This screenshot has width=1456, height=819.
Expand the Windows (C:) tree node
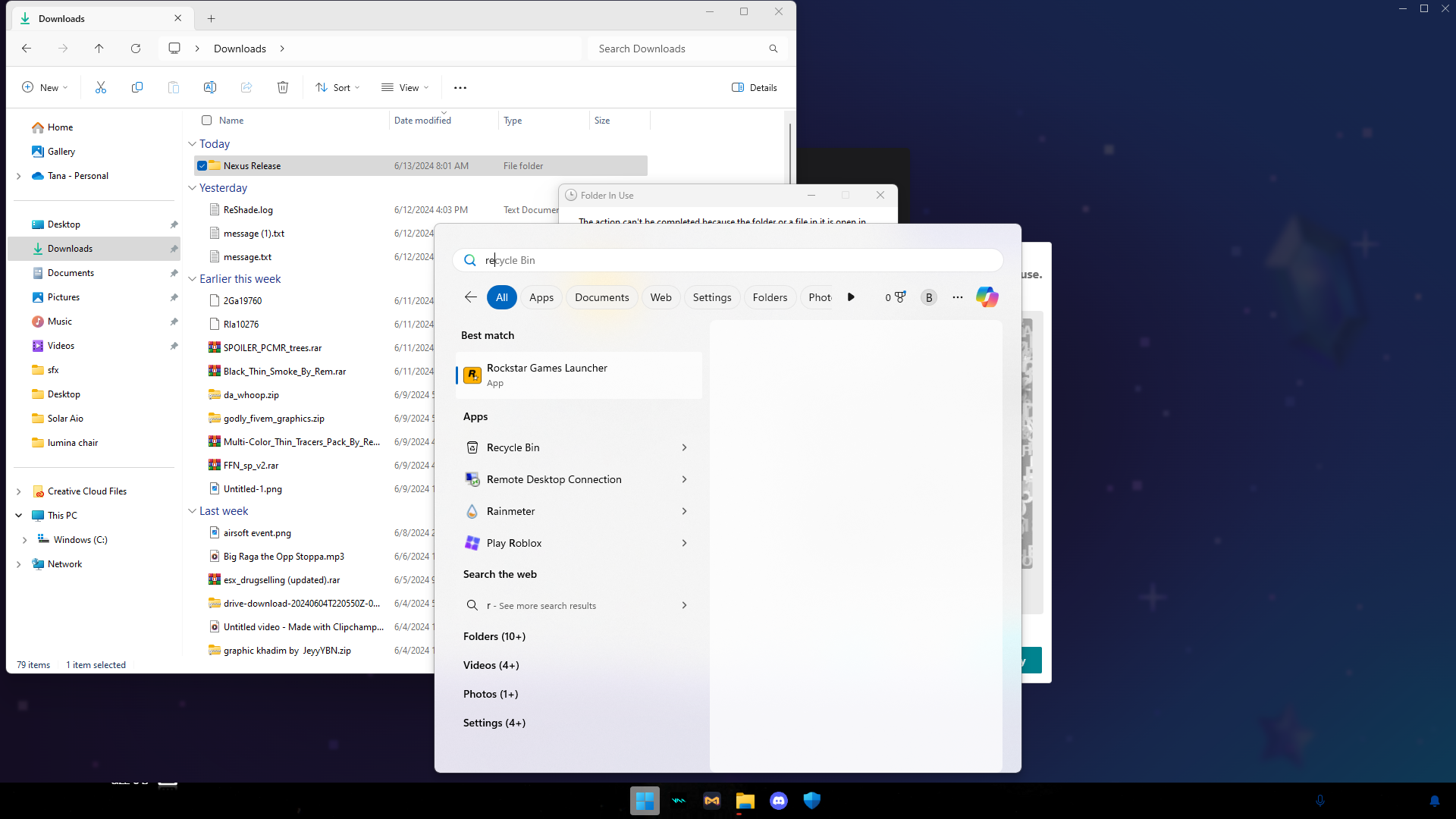click(25, 540)
